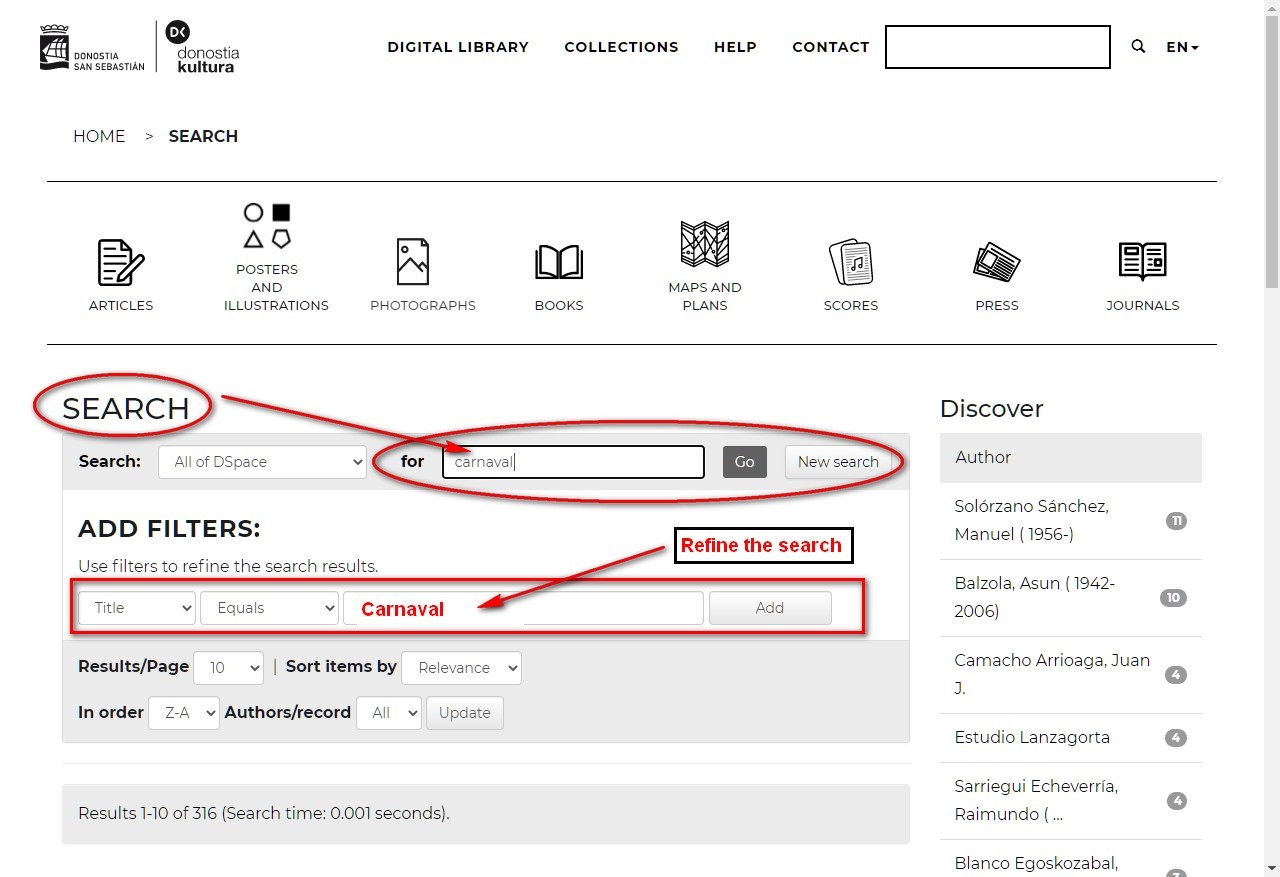Click the magnifier search icon in header
The height and width of the screenshot is (877, 1280).
point(1138,47)
